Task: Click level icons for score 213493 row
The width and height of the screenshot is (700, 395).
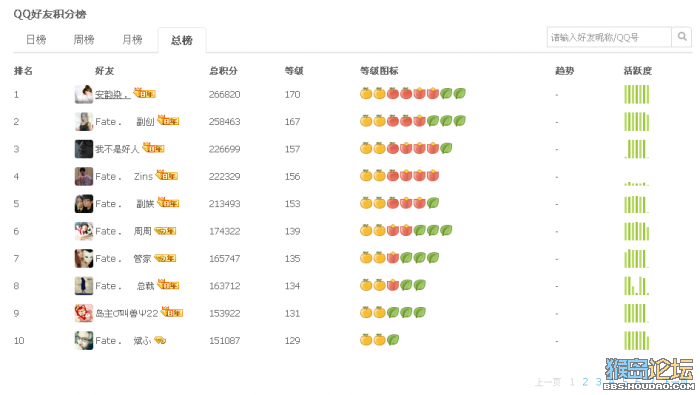Action: point(400,203)
